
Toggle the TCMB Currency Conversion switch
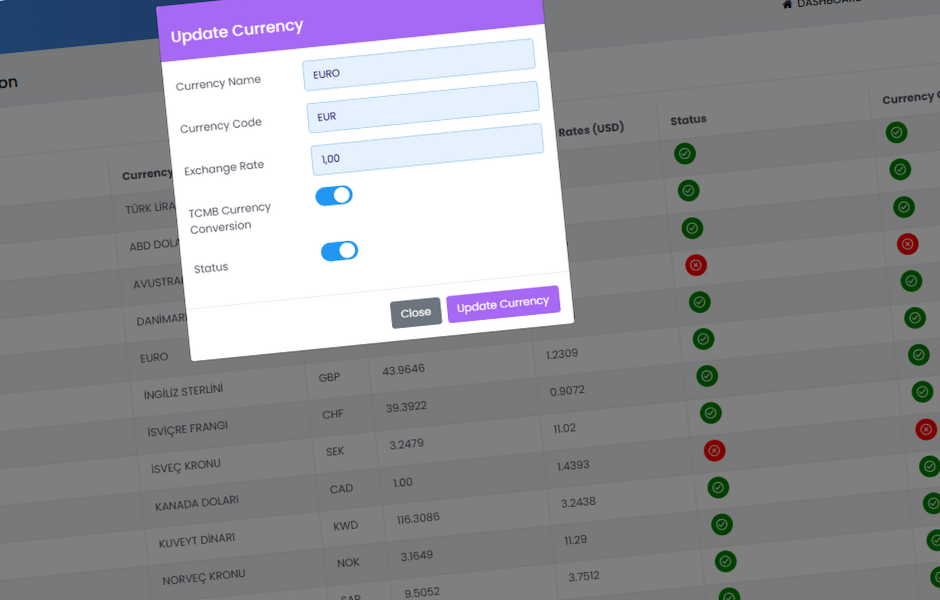334,195
